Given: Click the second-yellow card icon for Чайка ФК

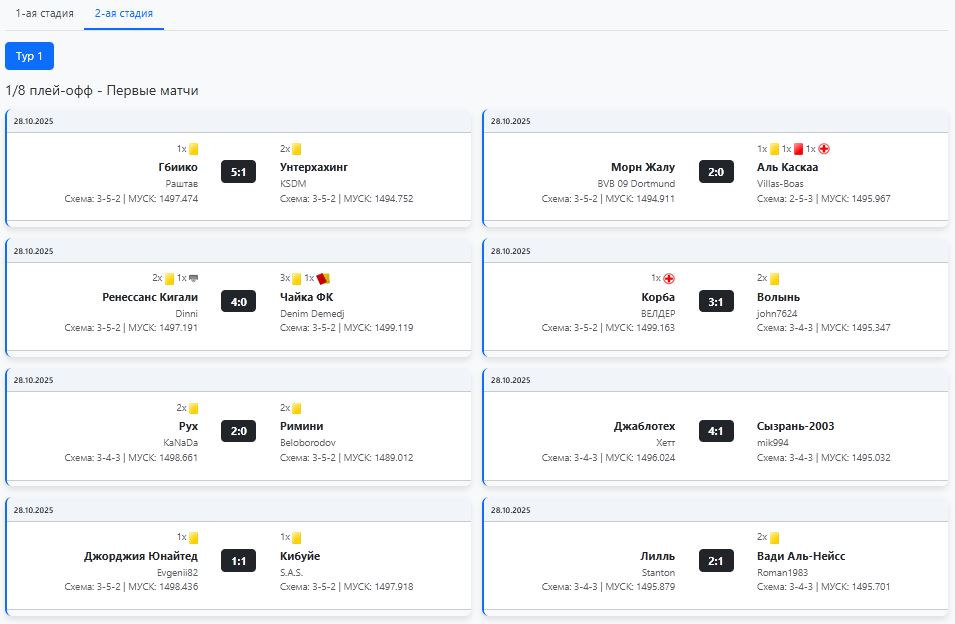Looking at the screenshot, I should [323, 279].
